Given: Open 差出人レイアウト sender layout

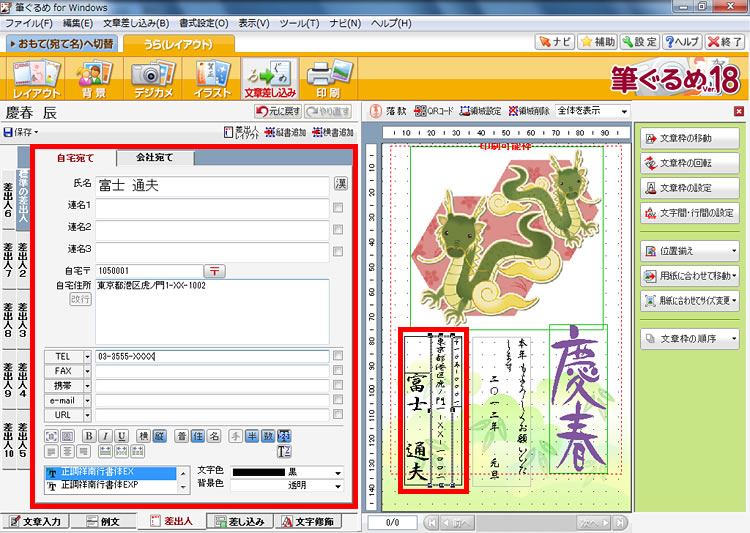Looking at the screenshot, I should pos(241,132).
